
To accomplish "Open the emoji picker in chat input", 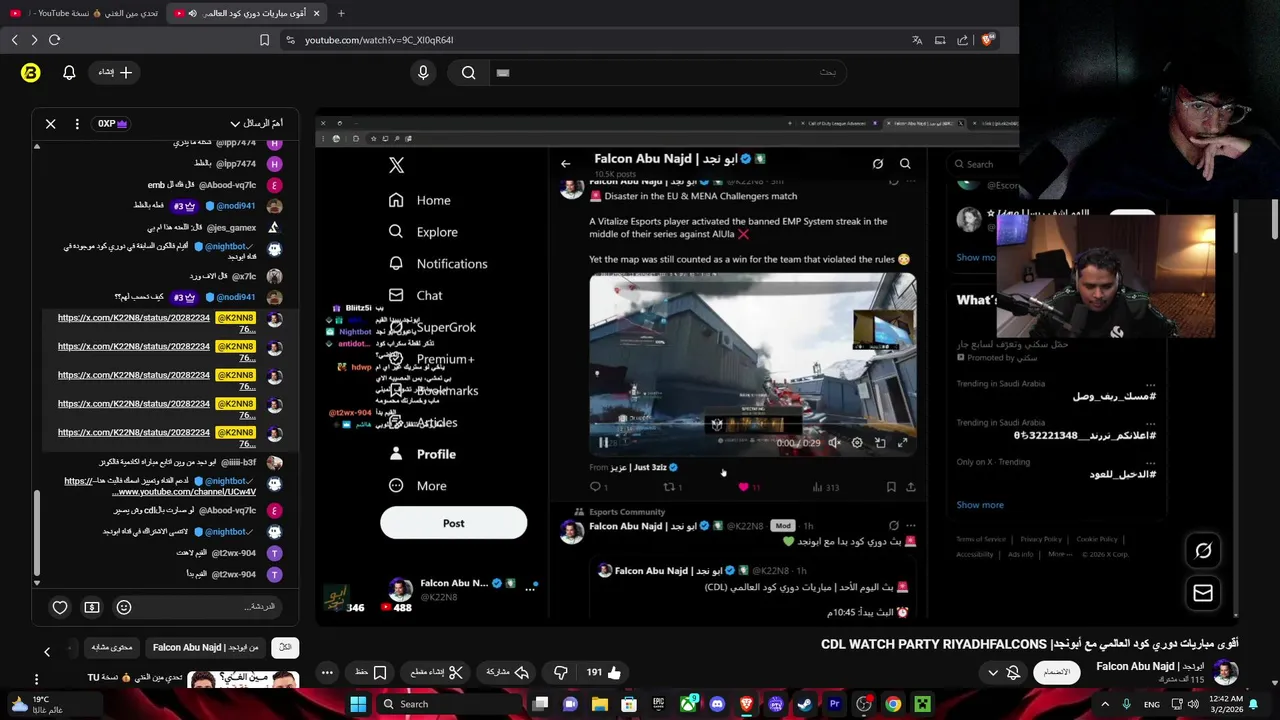I will pyautogui.click(x=124, y=607).
